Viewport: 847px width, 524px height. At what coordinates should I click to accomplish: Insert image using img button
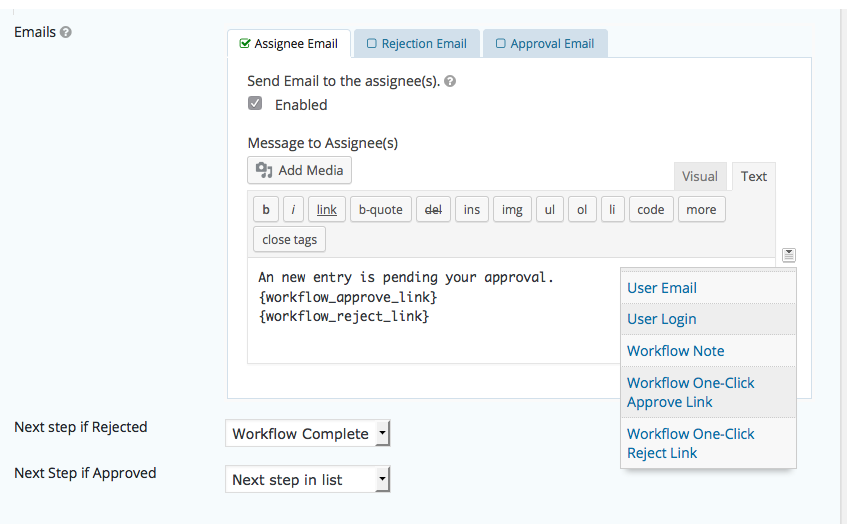[x=512, y=209]
